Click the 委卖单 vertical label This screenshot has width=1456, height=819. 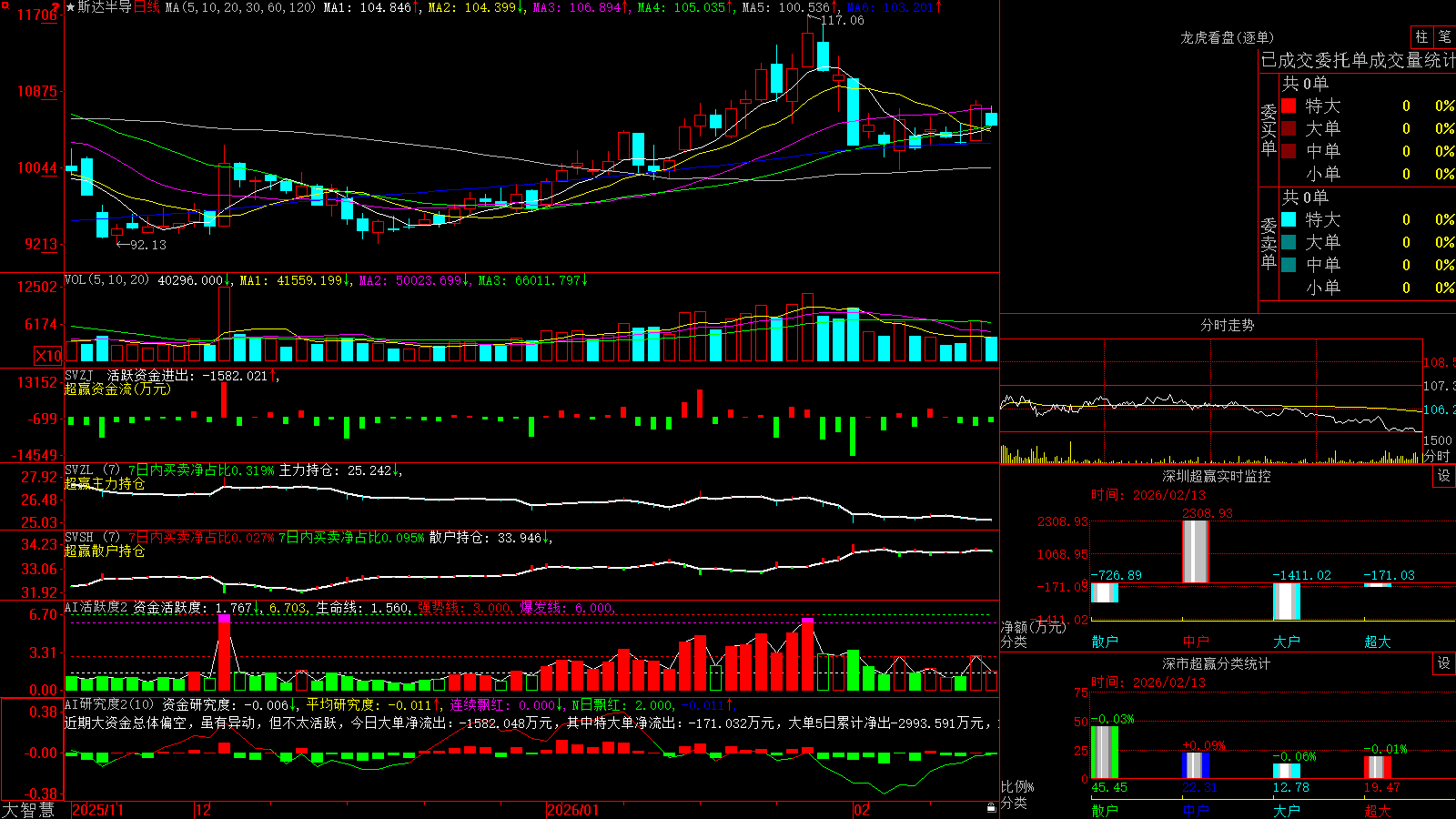1269,243
